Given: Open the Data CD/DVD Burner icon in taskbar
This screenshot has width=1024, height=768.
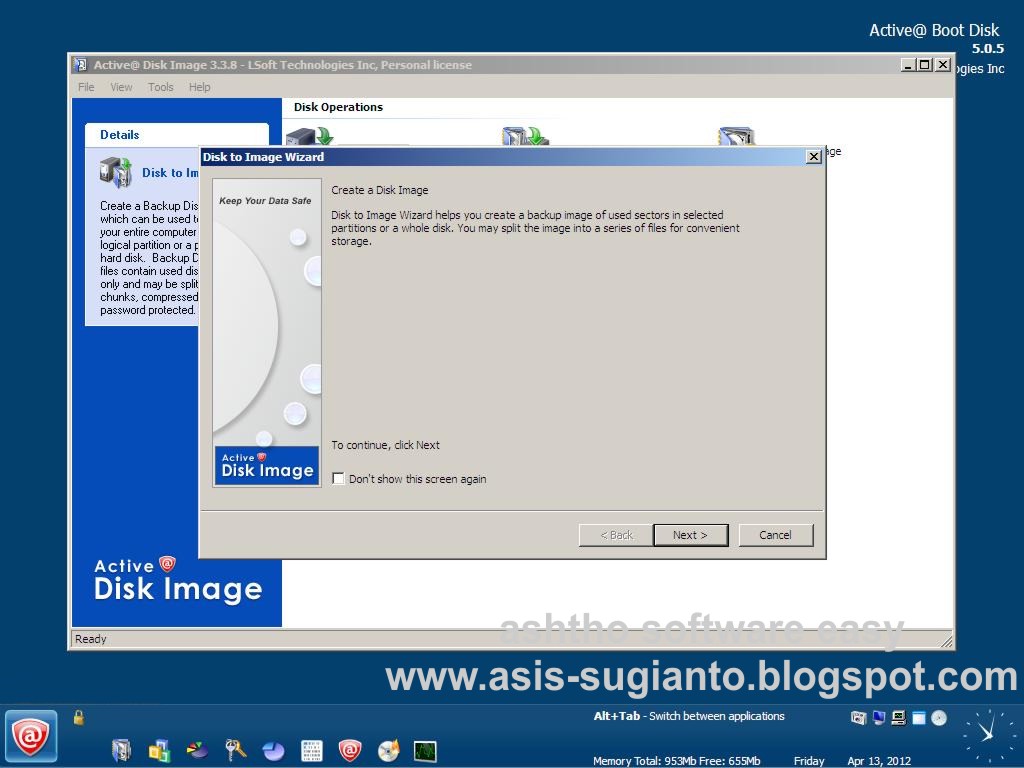Looking at the screenshot, I should click(x=388, y=750).
